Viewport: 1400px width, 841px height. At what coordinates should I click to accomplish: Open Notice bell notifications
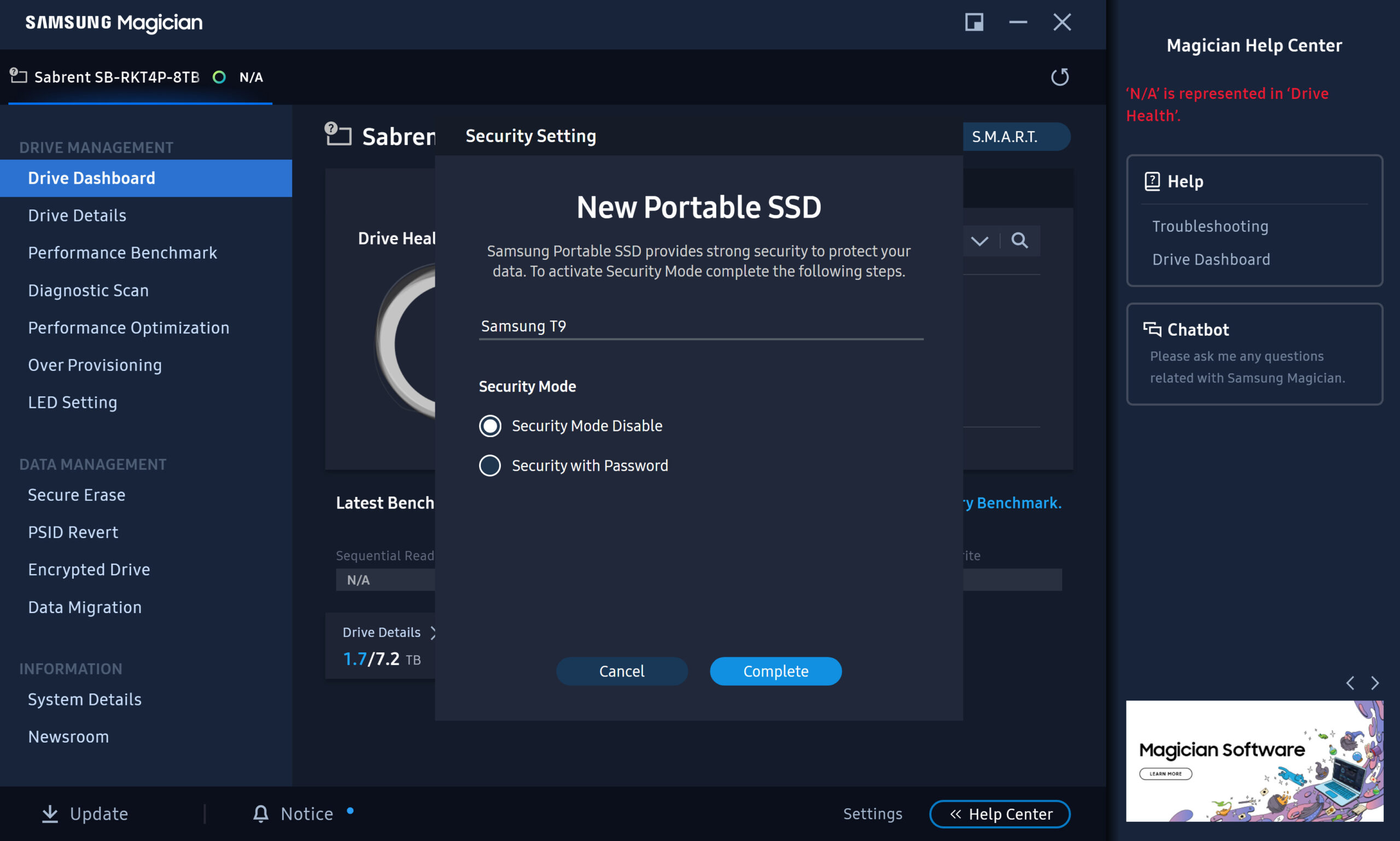coord(261,814)
